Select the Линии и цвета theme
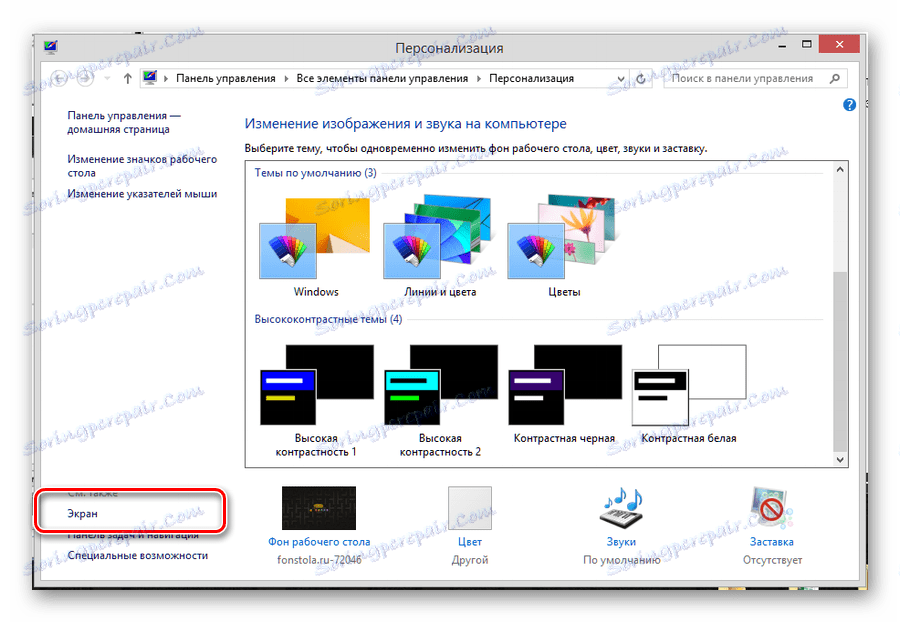 click(440, 247)
